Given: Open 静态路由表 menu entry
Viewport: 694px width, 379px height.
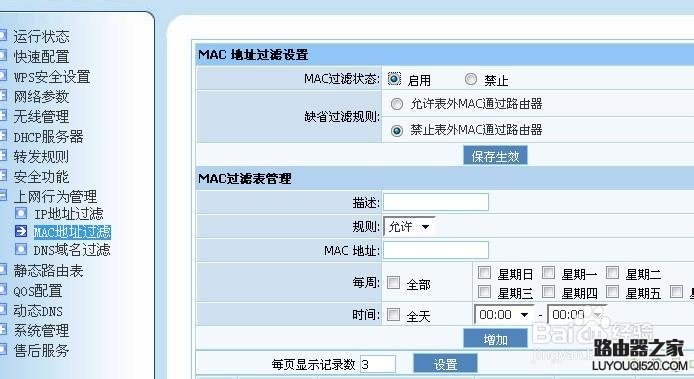Looking at the screenshot, I should coord(48,271).
